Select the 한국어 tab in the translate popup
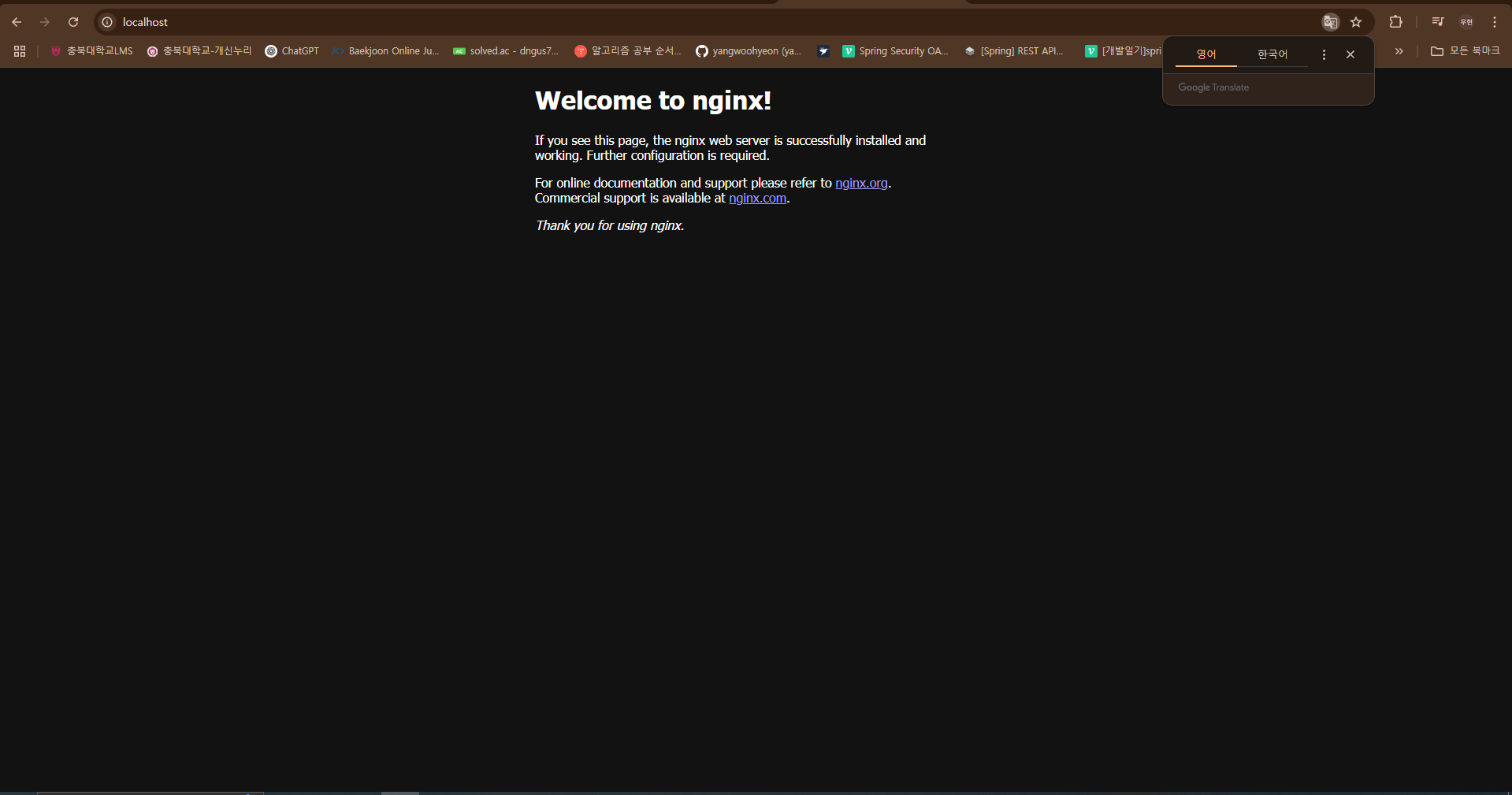This screenshot has height=795, width=1512. coord(1272,54)
